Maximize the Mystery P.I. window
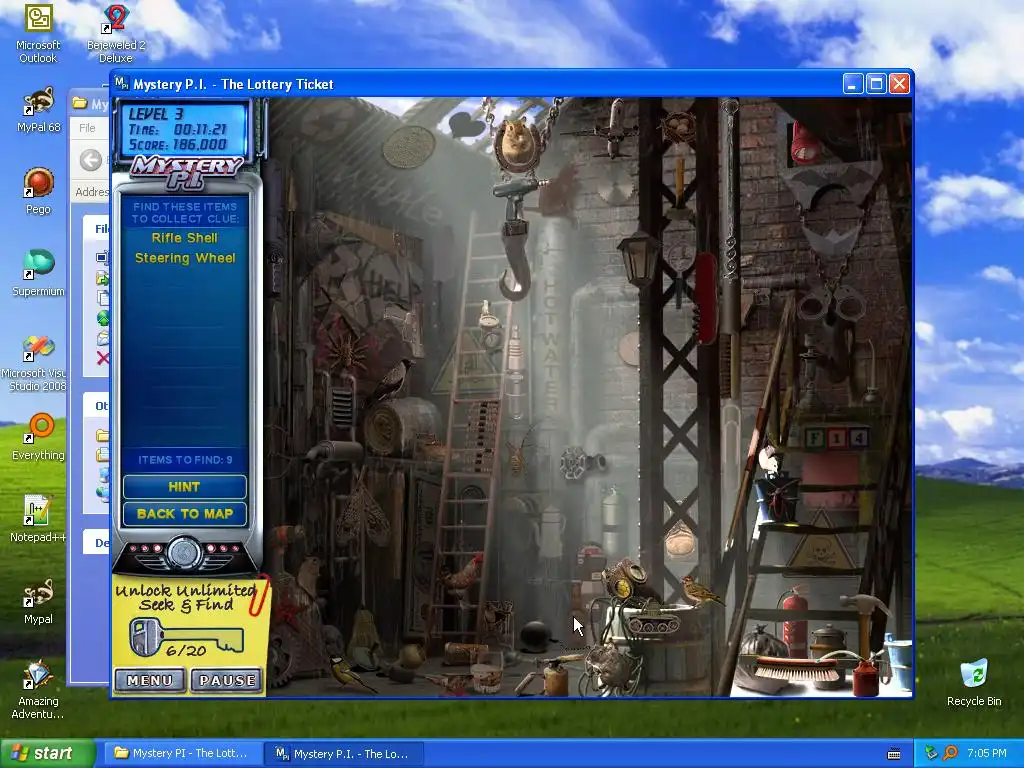The image size is (1024, 768). pos(876,84)
